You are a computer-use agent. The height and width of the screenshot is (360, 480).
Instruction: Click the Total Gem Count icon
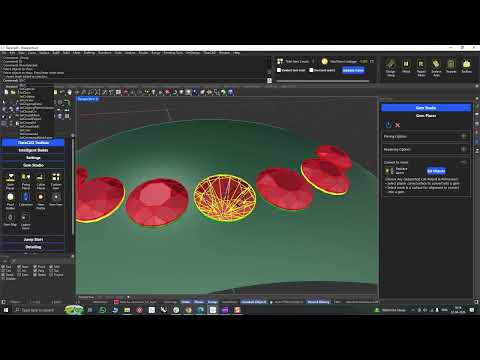(x=280, y=61)
